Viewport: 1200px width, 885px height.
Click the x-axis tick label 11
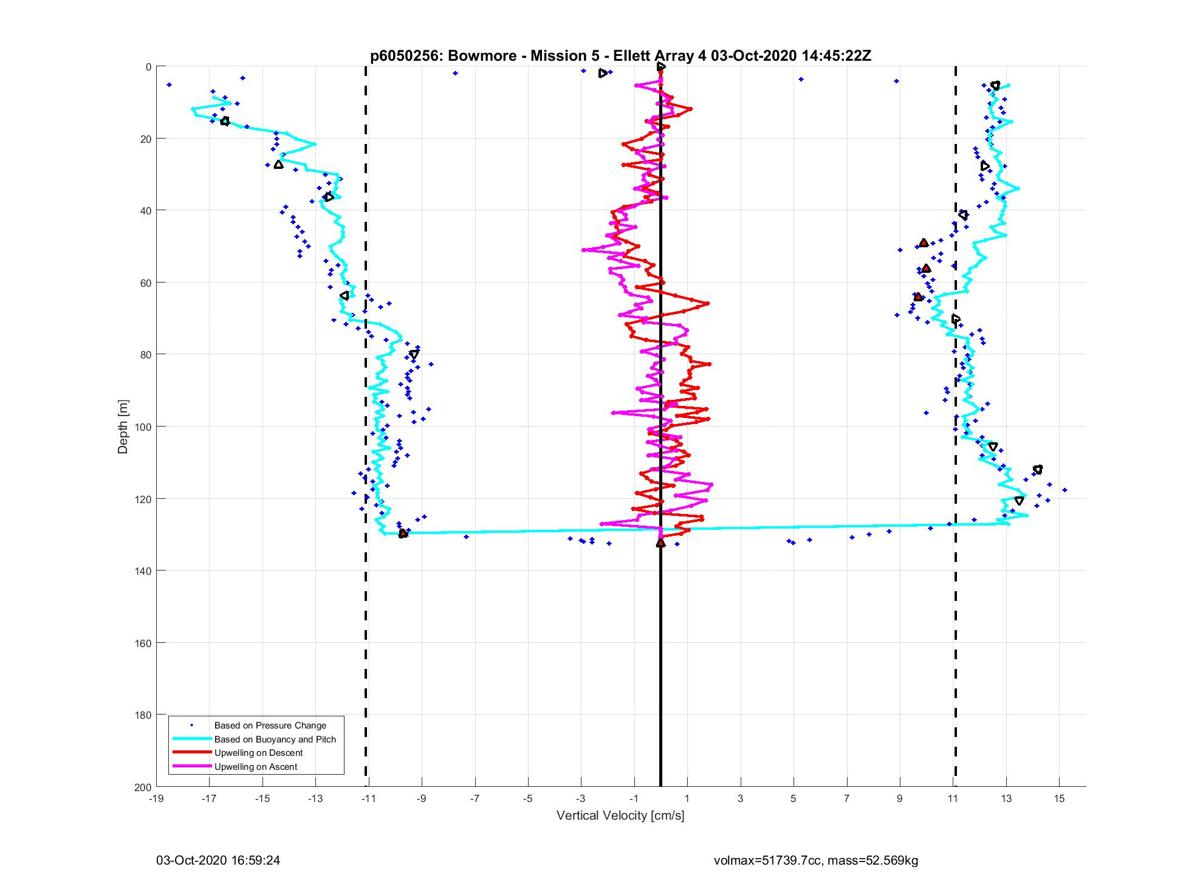point(953,799)
